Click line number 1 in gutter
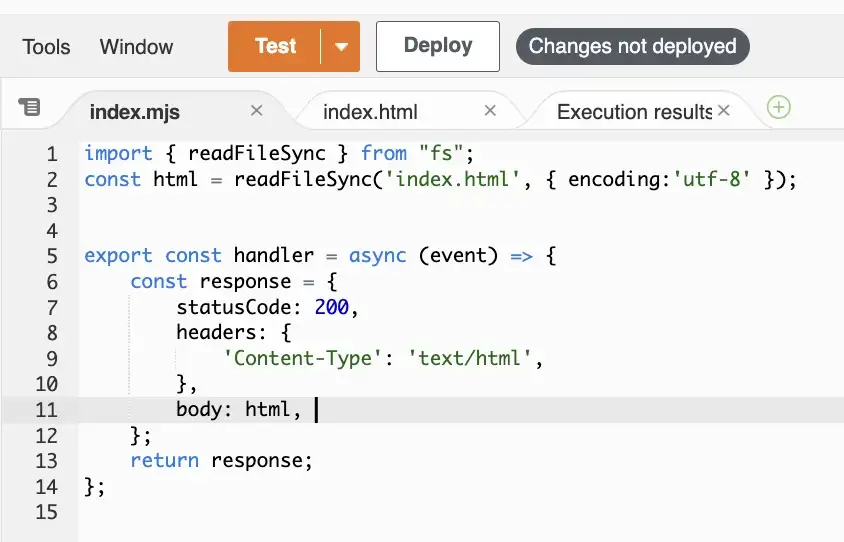Viewport: 844px width, 542px height. 52,154
